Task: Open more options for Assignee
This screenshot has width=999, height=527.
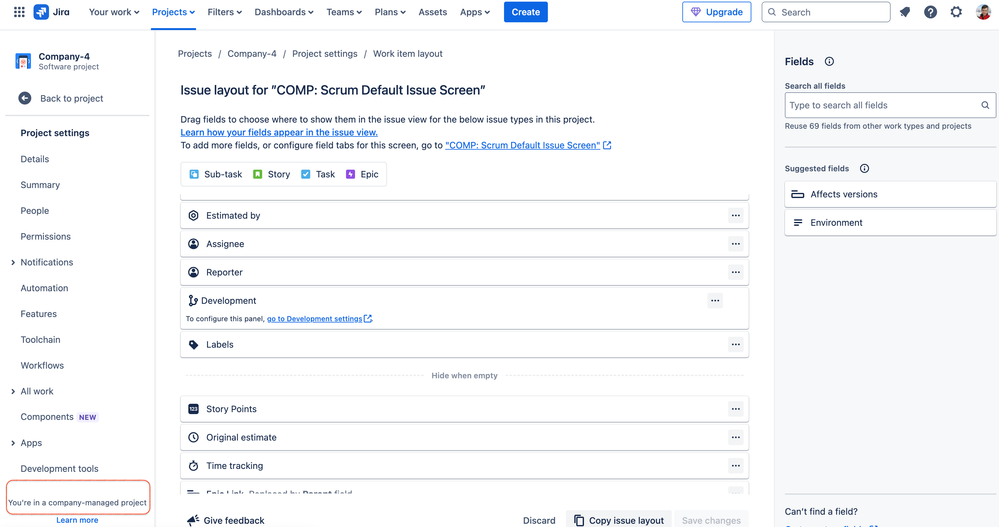Action: (x=735, y=244)
